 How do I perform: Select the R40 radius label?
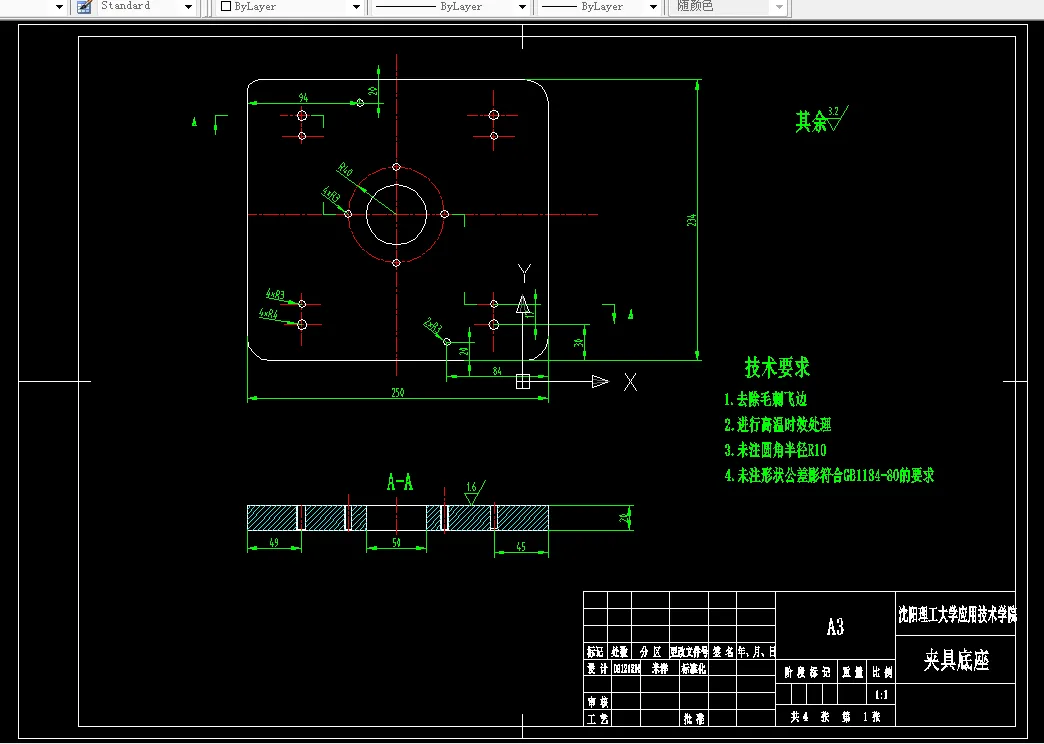(345, 169)
